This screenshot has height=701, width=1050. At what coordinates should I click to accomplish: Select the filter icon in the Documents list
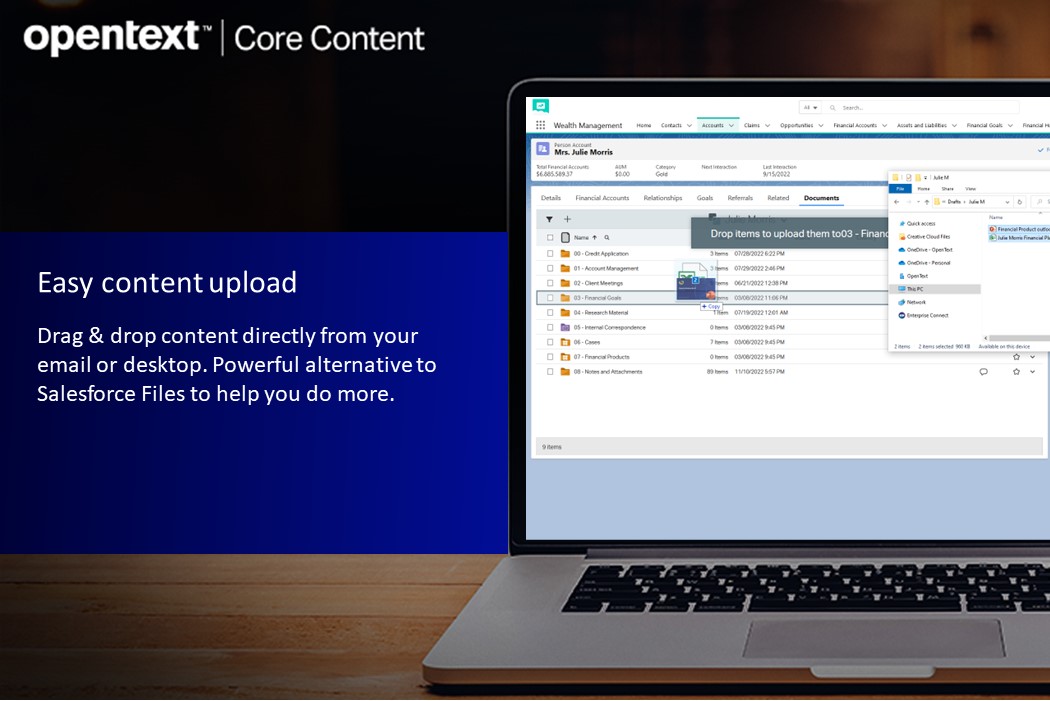click(x=550, y=218)
